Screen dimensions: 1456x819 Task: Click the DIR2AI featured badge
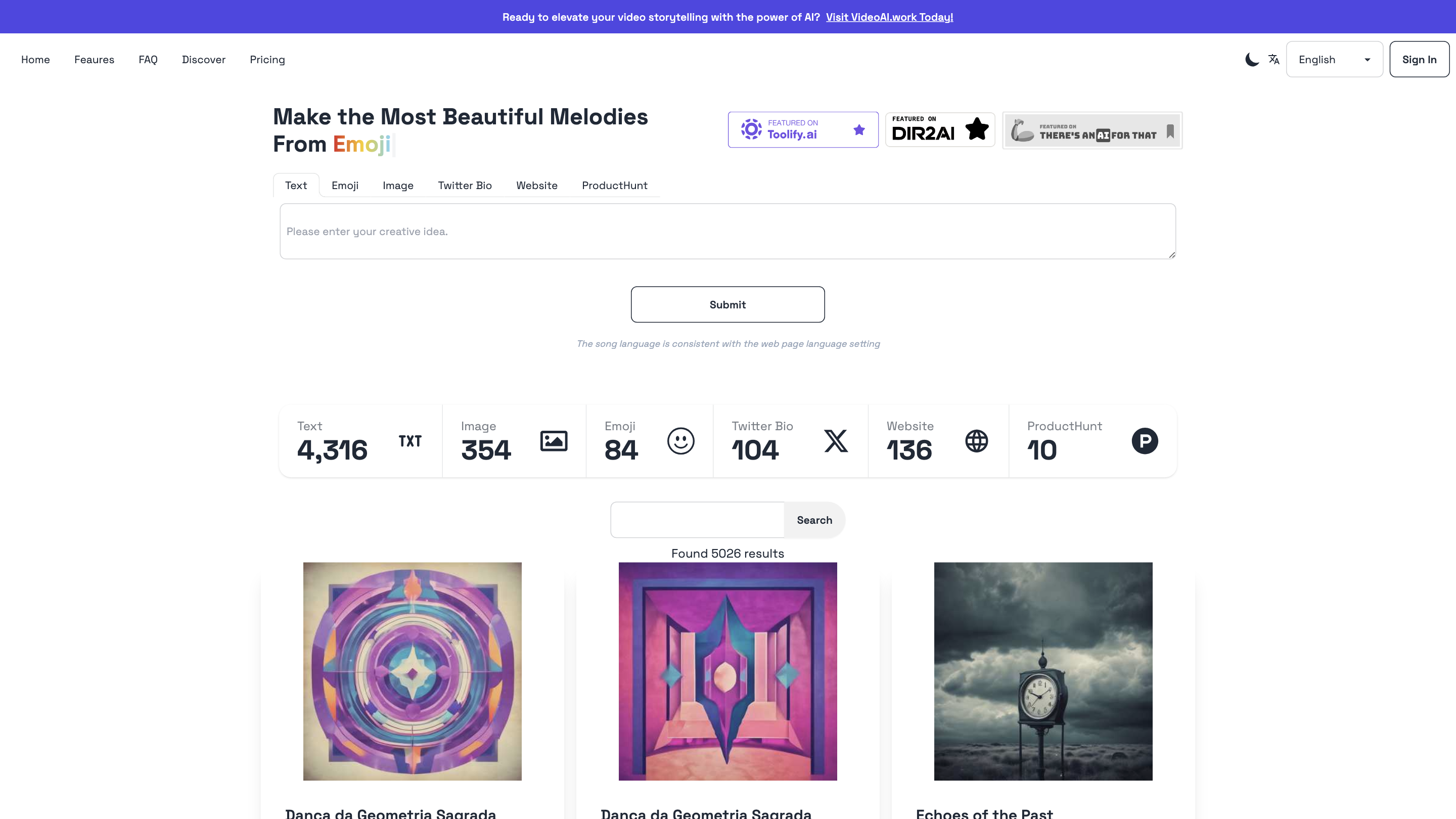[x=939, y=130]
